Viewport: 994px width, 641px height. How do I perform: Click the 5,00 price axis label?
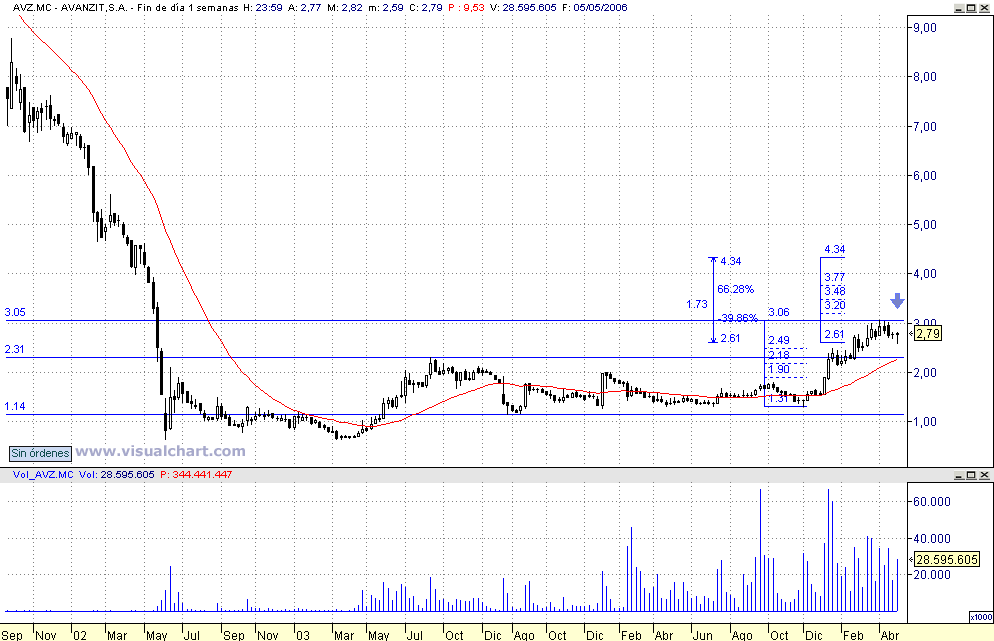(925, 224)
